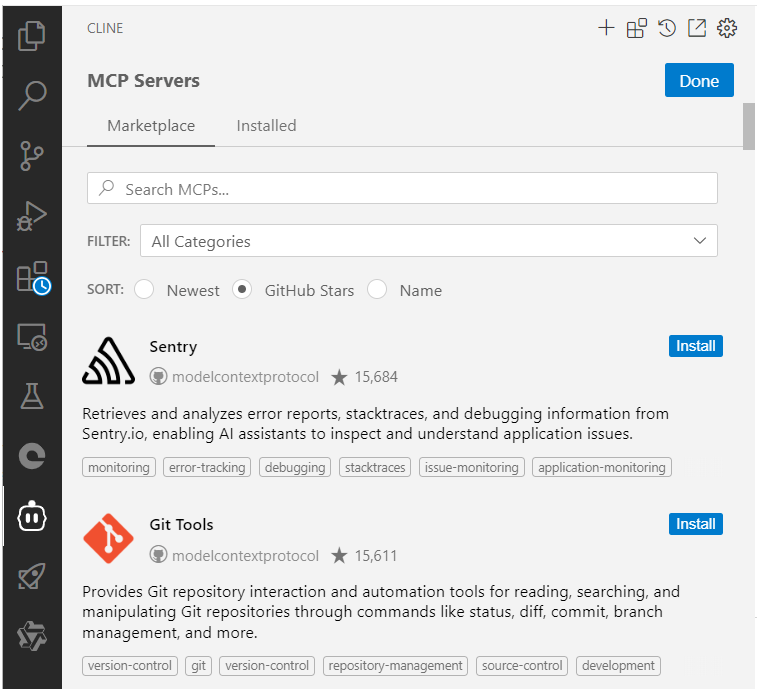Click the issue-monitoring tag
Viewport: 764px width, 698px height.
click(472, 467)
